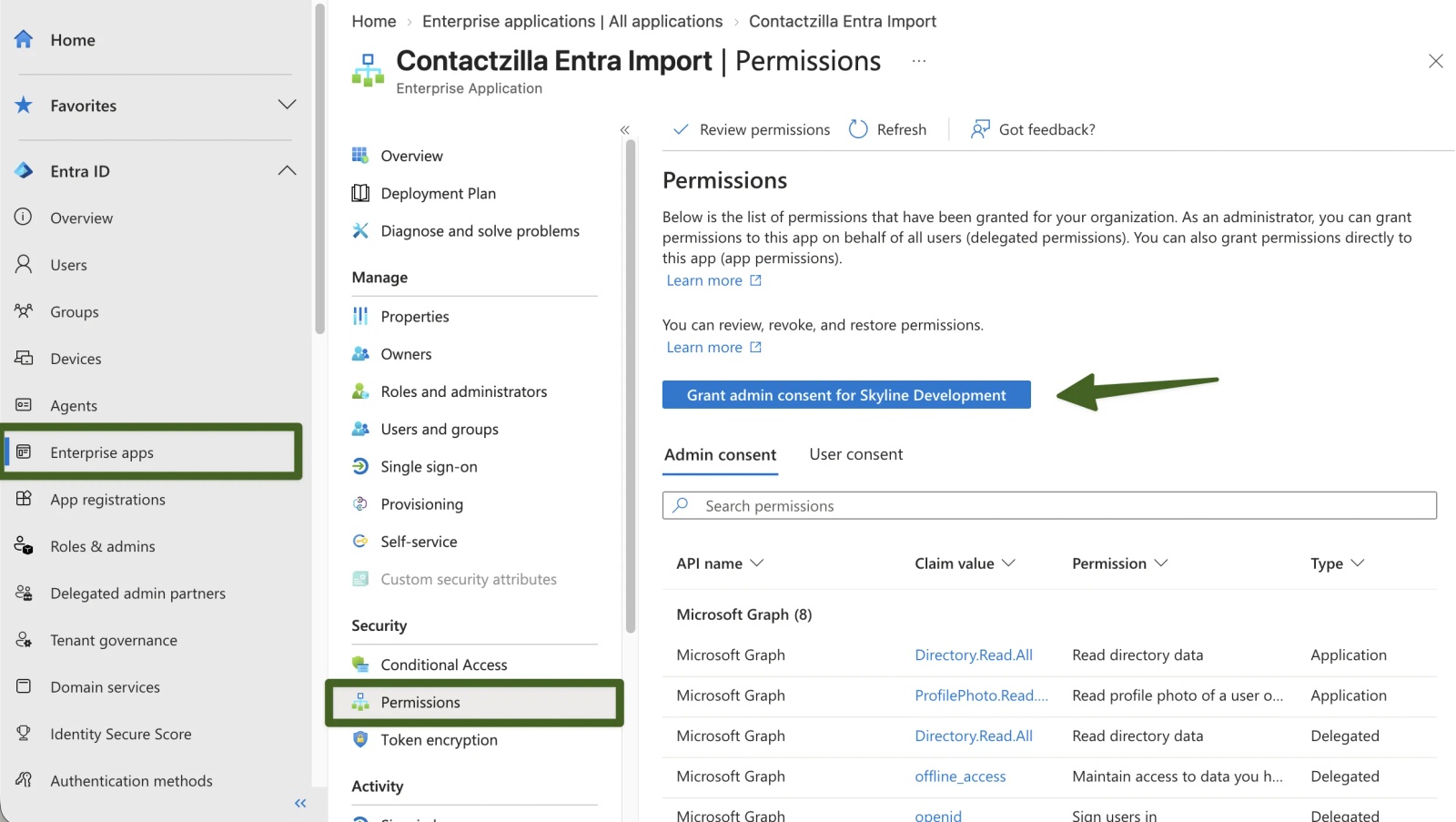
Task: Open the ellipsis more options menu
Action: click(x=919, y=61)
